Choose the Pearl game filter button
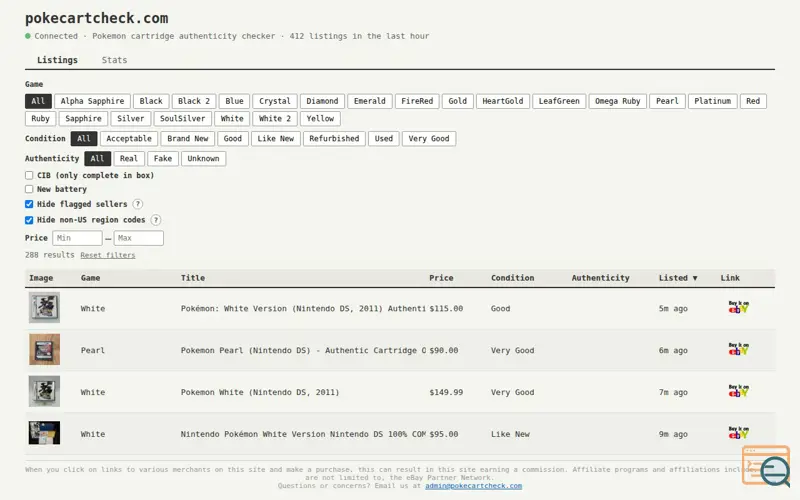 pyautogui.click(x=667, y=101)
